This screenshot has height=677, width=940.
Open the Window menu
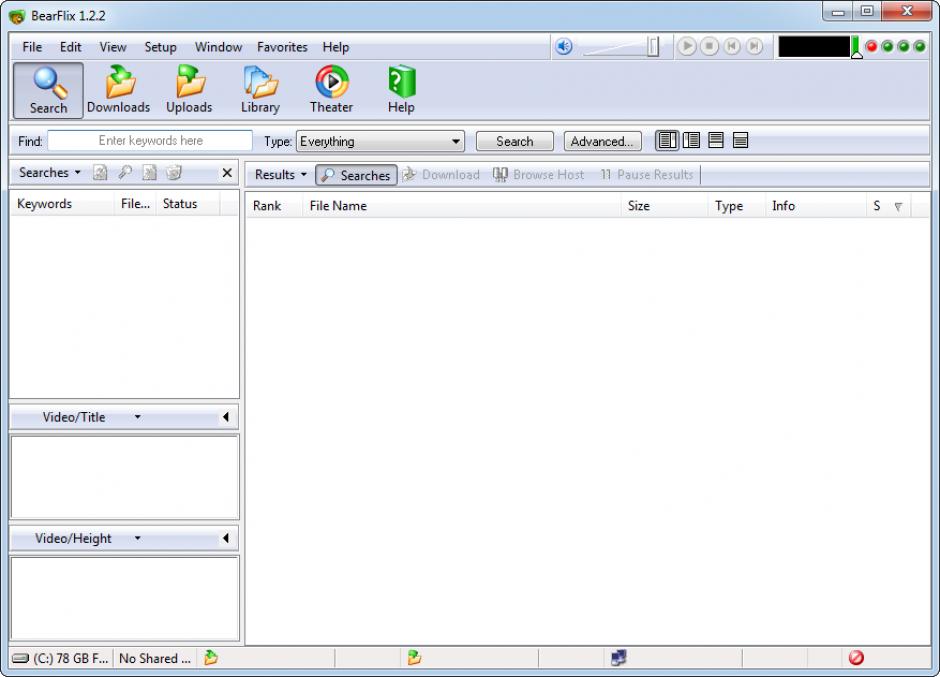point(218,47)
